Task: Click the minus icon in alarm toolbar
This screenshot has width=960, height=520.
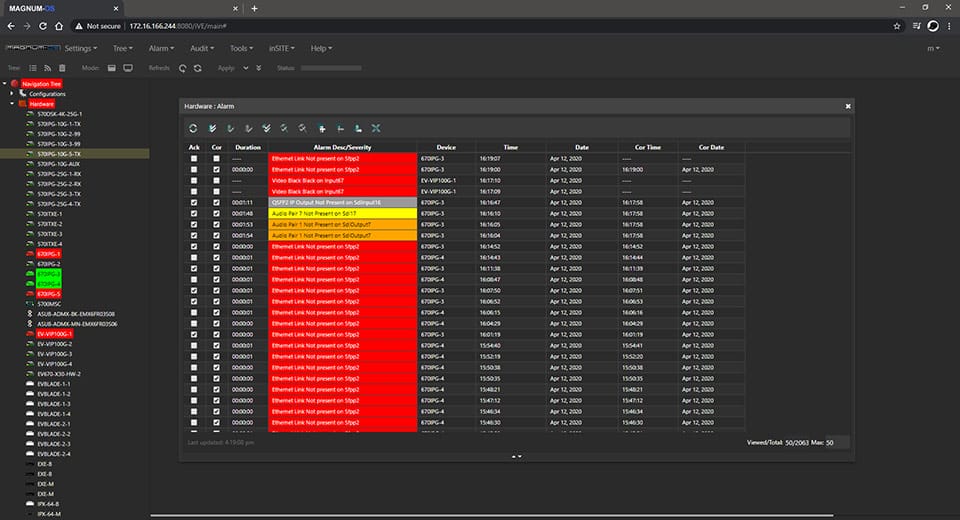Action: [340, 129]
